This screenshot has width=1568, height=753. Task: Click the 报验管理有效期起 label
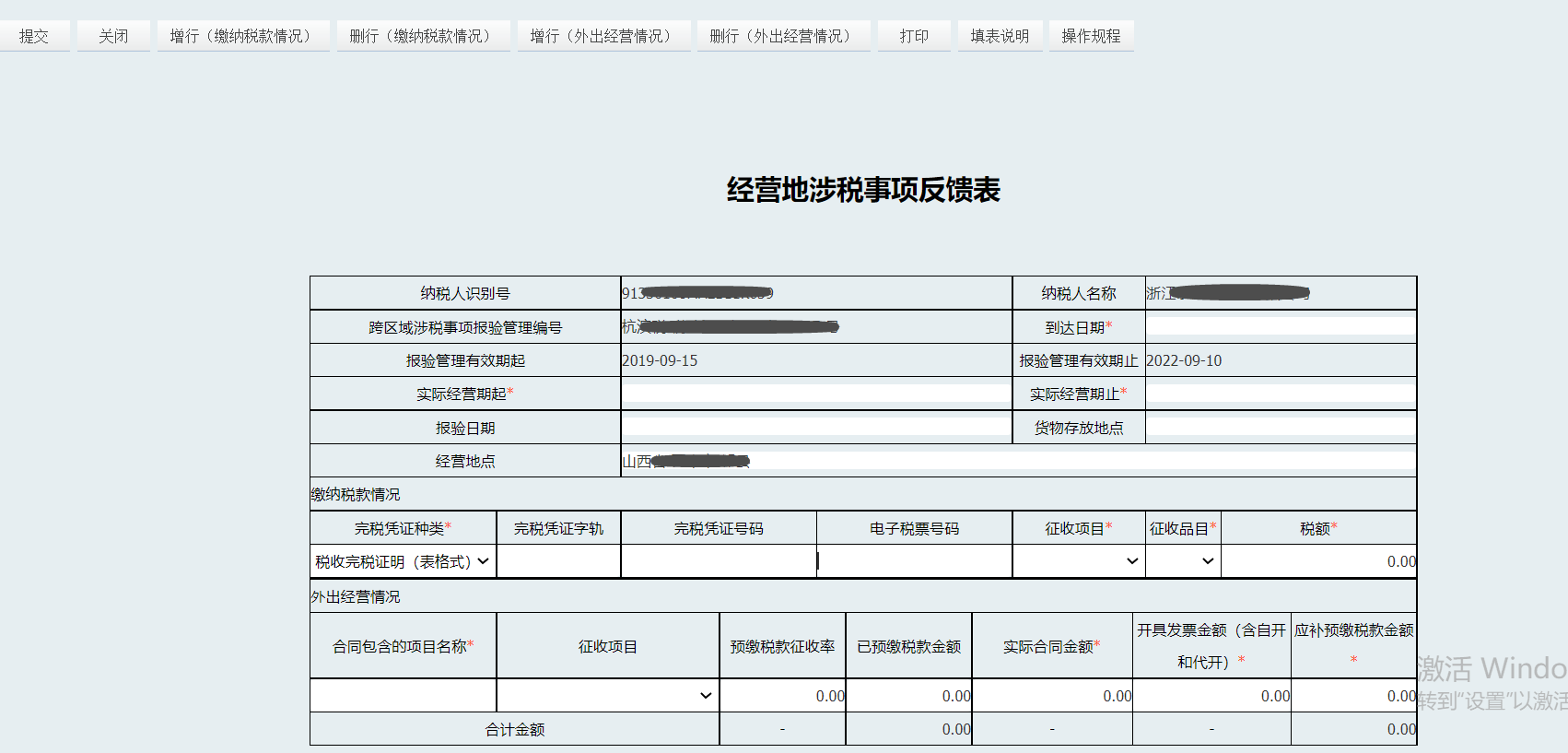click(x=465, y=360)
